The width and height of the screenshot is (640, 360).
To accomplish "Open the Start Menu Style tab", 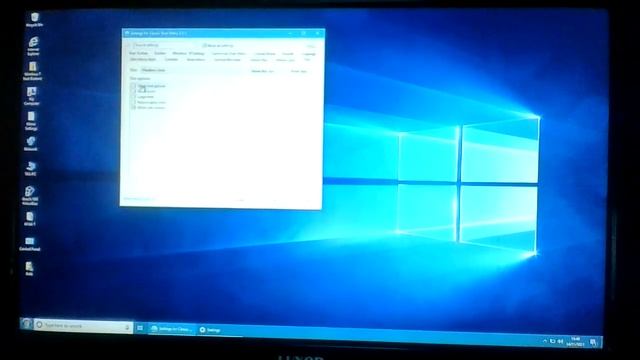I will [143, 60].
